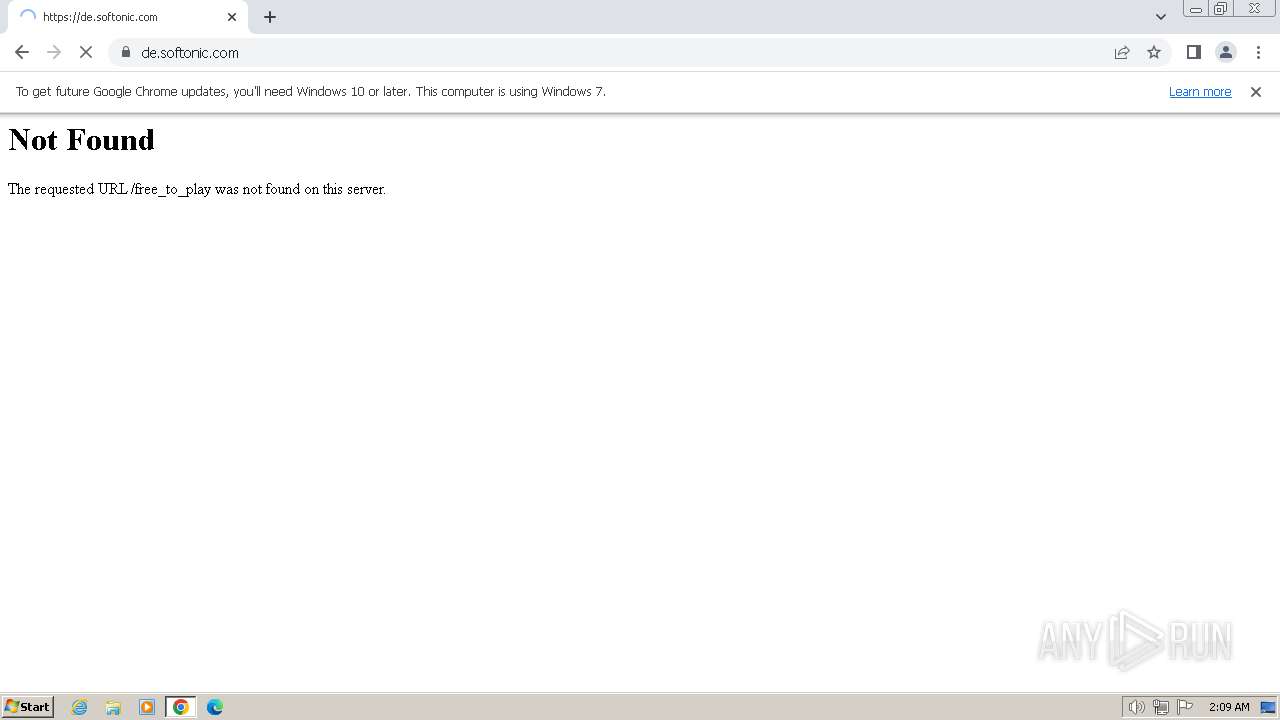Viewport: 1280px width, 720px height.
Task: Select the https://de.softonic.com tab
Action: pos(128,17)
